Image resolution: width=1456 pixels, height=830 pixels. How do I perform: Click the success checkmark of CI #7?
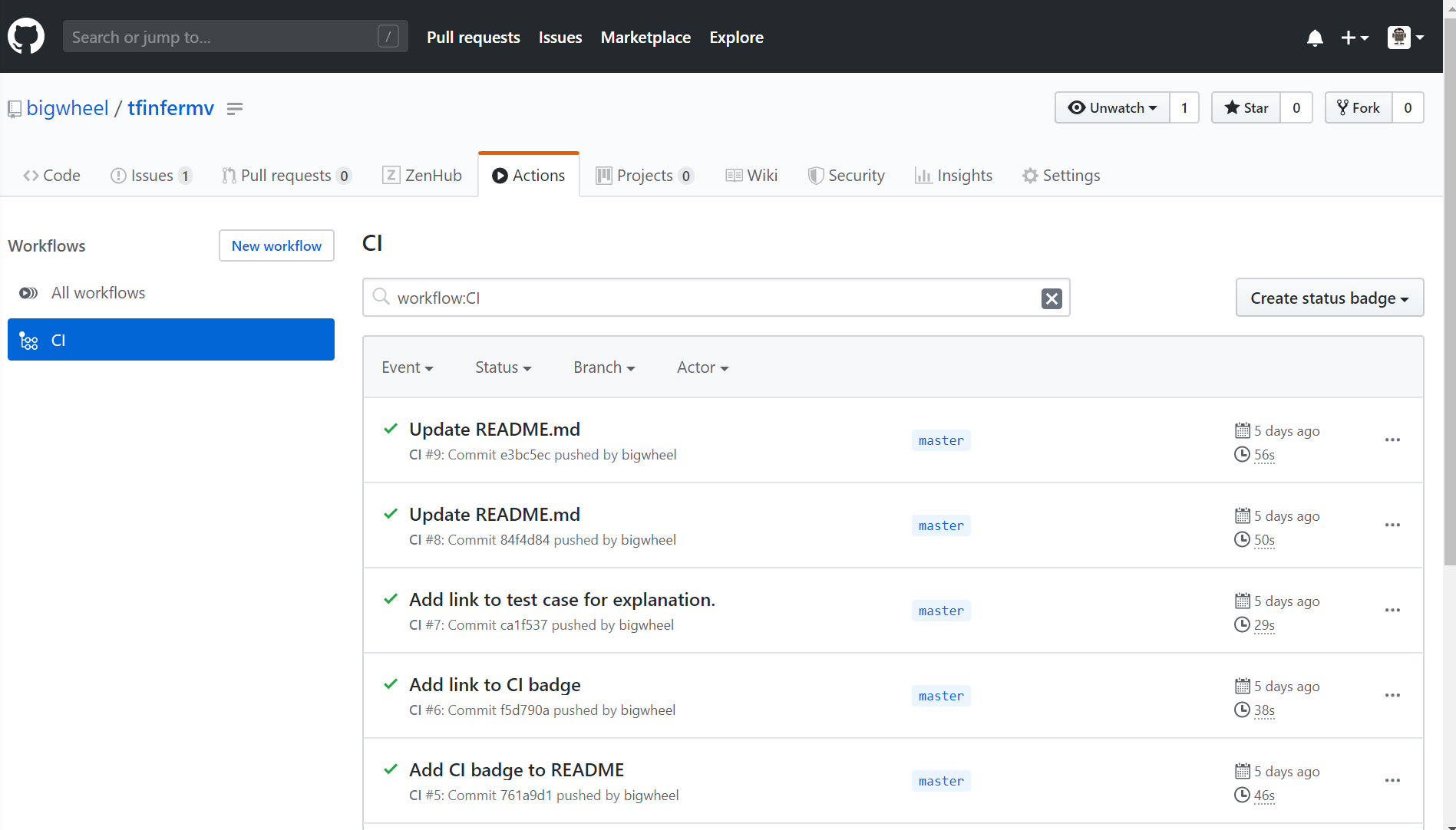point(391,599)
